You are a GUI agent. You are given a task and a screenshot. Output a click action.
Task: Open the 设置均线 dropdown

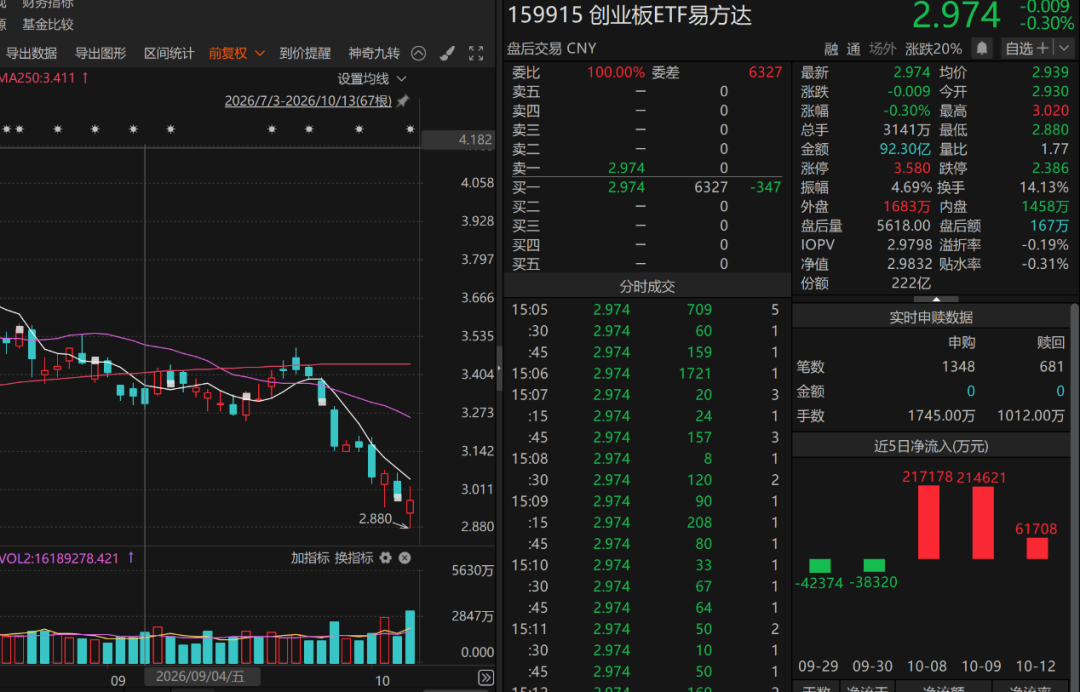[372, 78]
